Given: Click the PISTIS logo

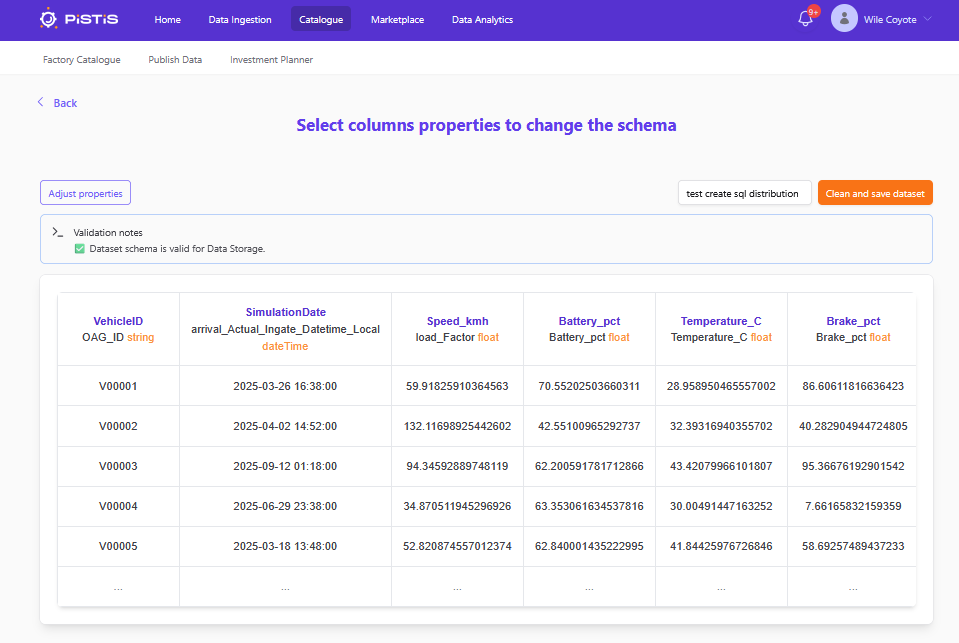Looking at the screenshot, I should [x=79, y=19].
